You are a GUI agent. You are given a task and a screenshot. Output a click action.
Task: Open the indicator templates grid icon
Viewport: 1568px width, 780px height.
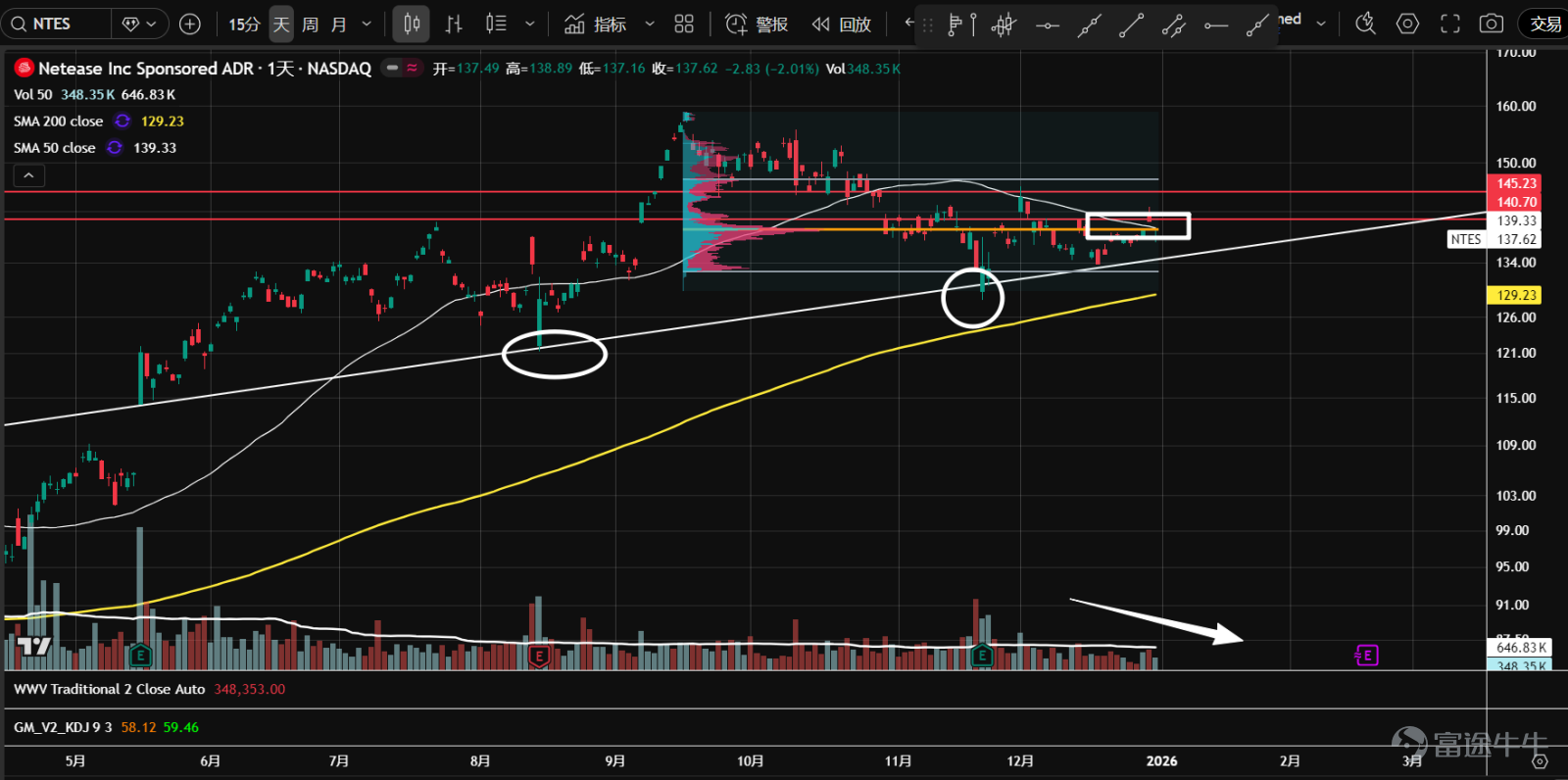coord(684,24)
